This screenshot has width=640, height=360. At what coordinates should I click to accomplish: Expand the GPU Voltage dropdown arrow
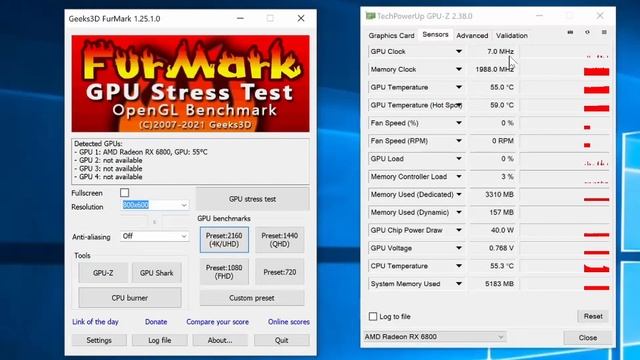coord(459,248)
